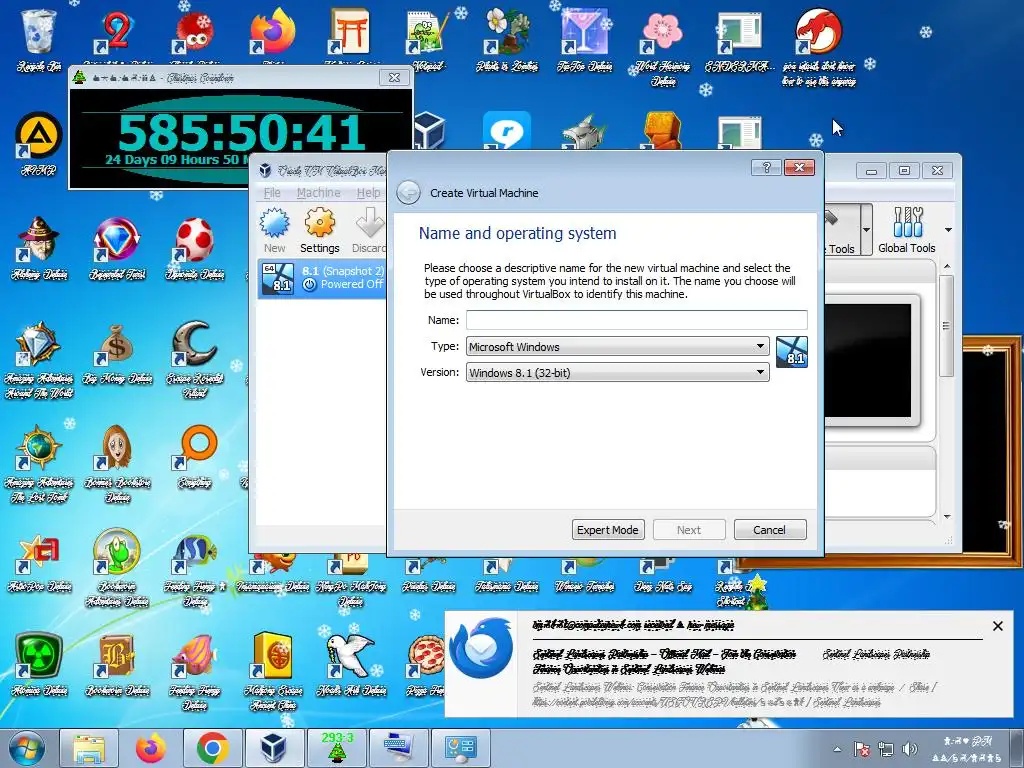
Task: Open the wizard hat game shortcut
Action: (x=39, y=248)
